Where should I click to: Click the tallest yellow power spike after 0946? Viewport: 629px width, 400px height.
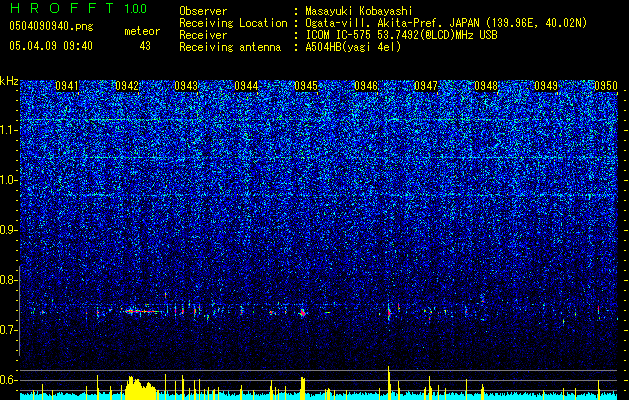389,383
